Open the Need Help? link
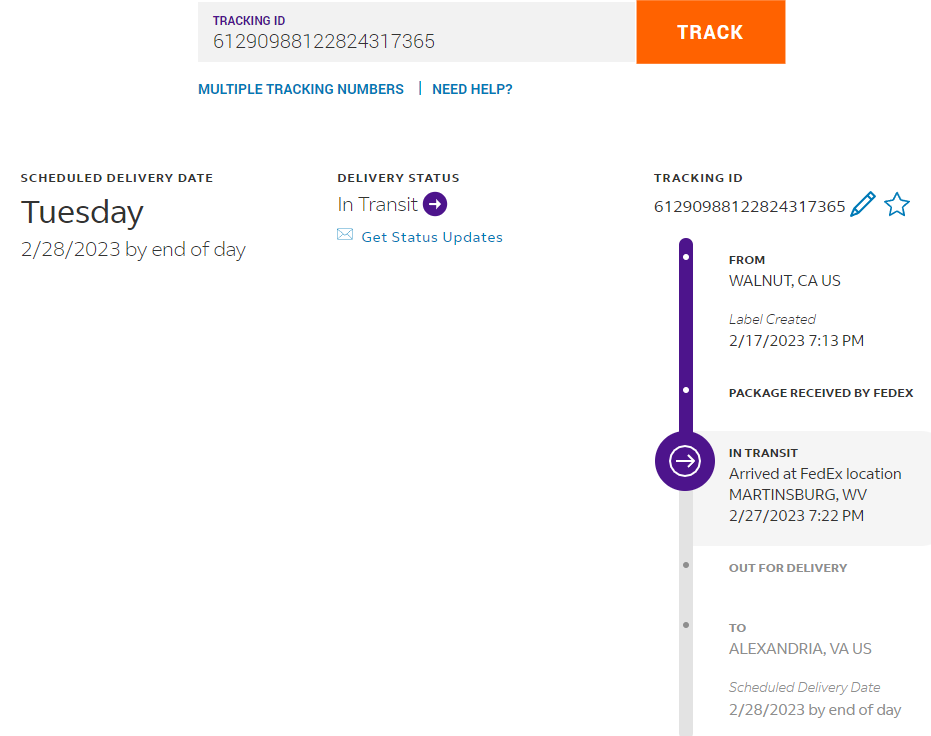 (x=472, y=89)
